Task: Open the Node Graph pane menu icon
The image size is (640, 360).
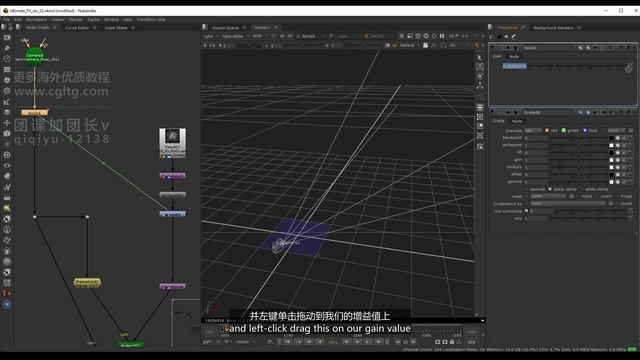Action: (x=18, y=27)
